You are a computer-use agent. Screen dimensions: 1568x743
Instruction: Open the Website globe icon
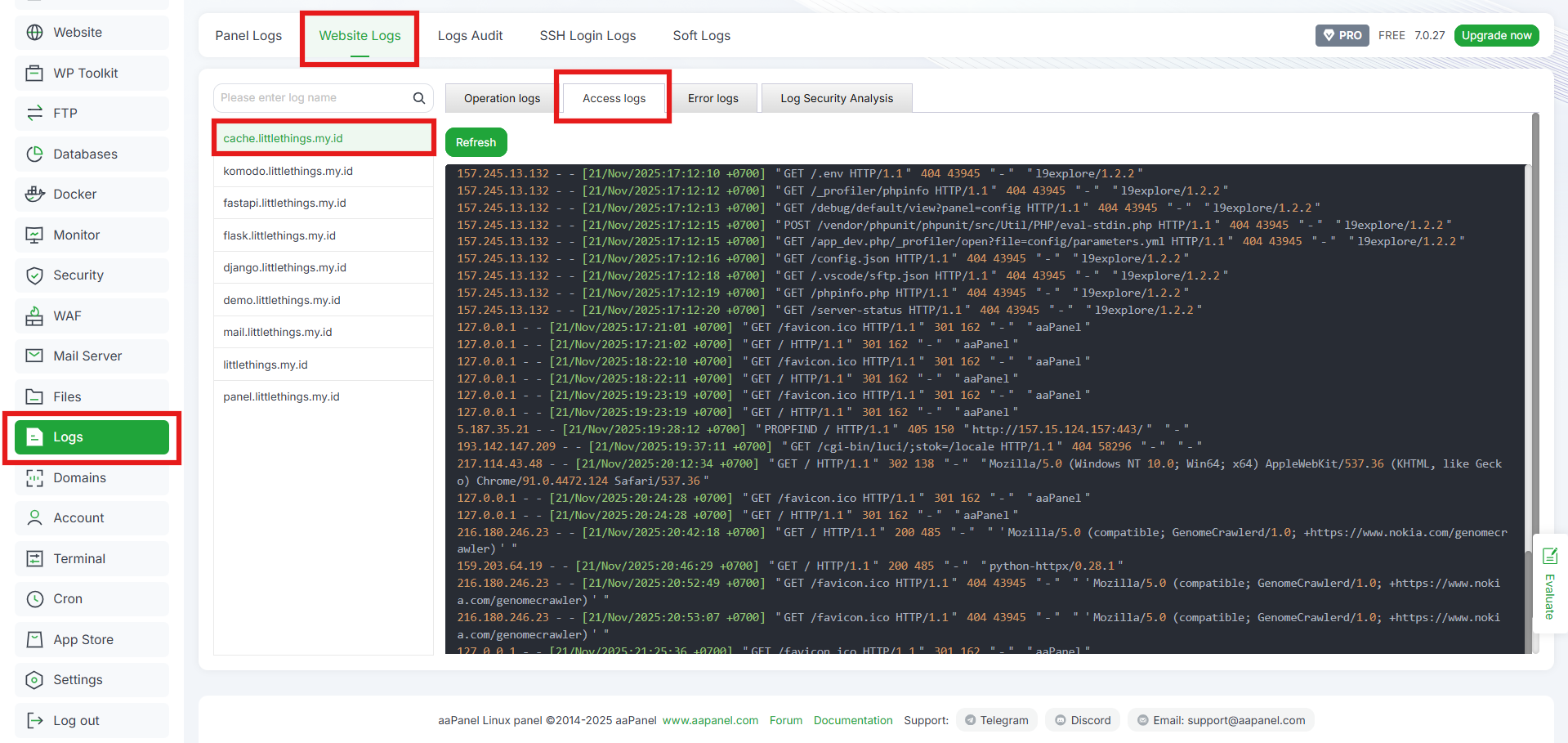[x=34, y=33]
